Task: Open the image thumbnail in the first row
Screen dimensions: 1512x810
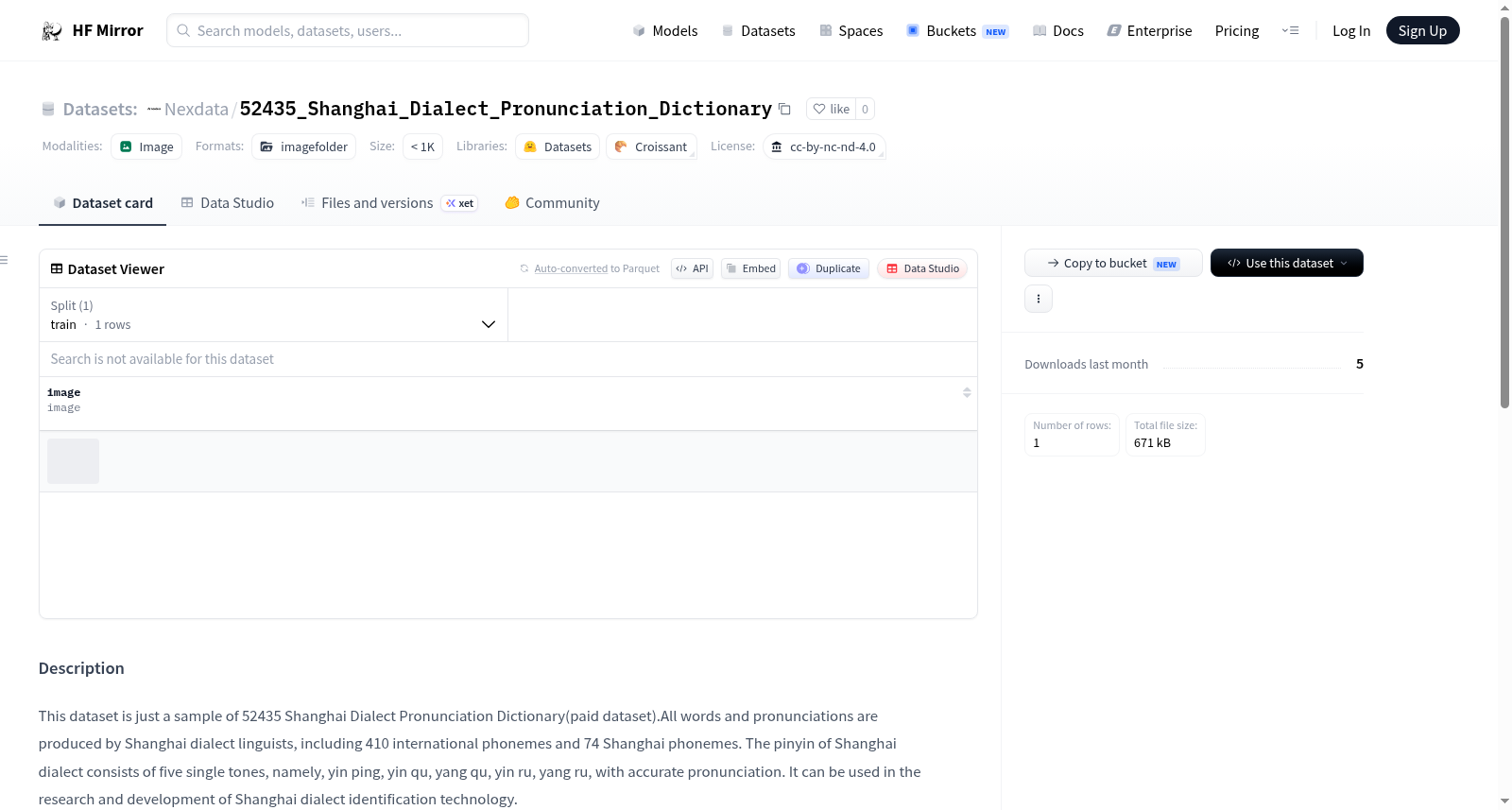Action: tap(73, 461)
